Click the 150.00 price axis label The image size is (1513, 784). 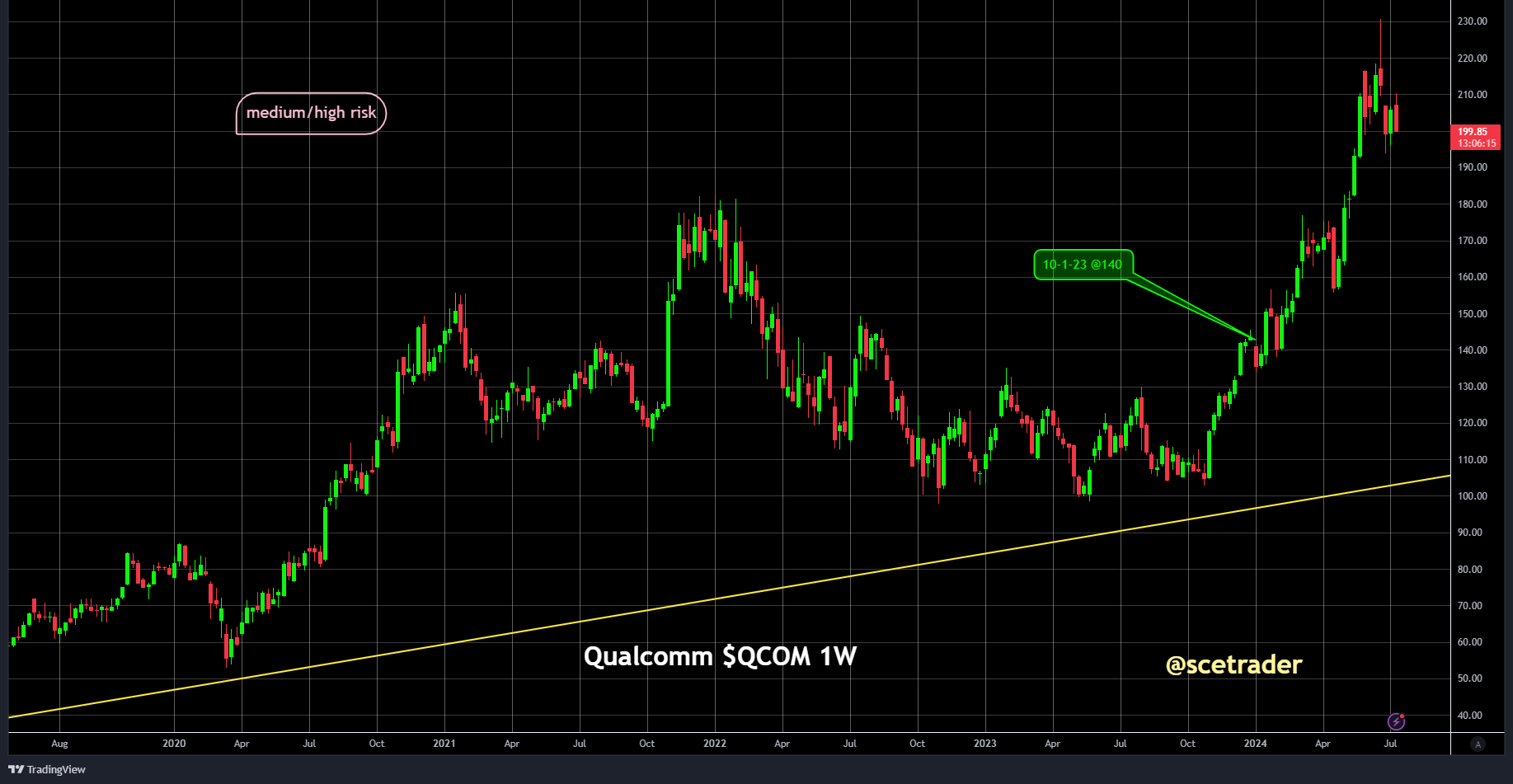pyautogui.click(x=1473, y=314)
